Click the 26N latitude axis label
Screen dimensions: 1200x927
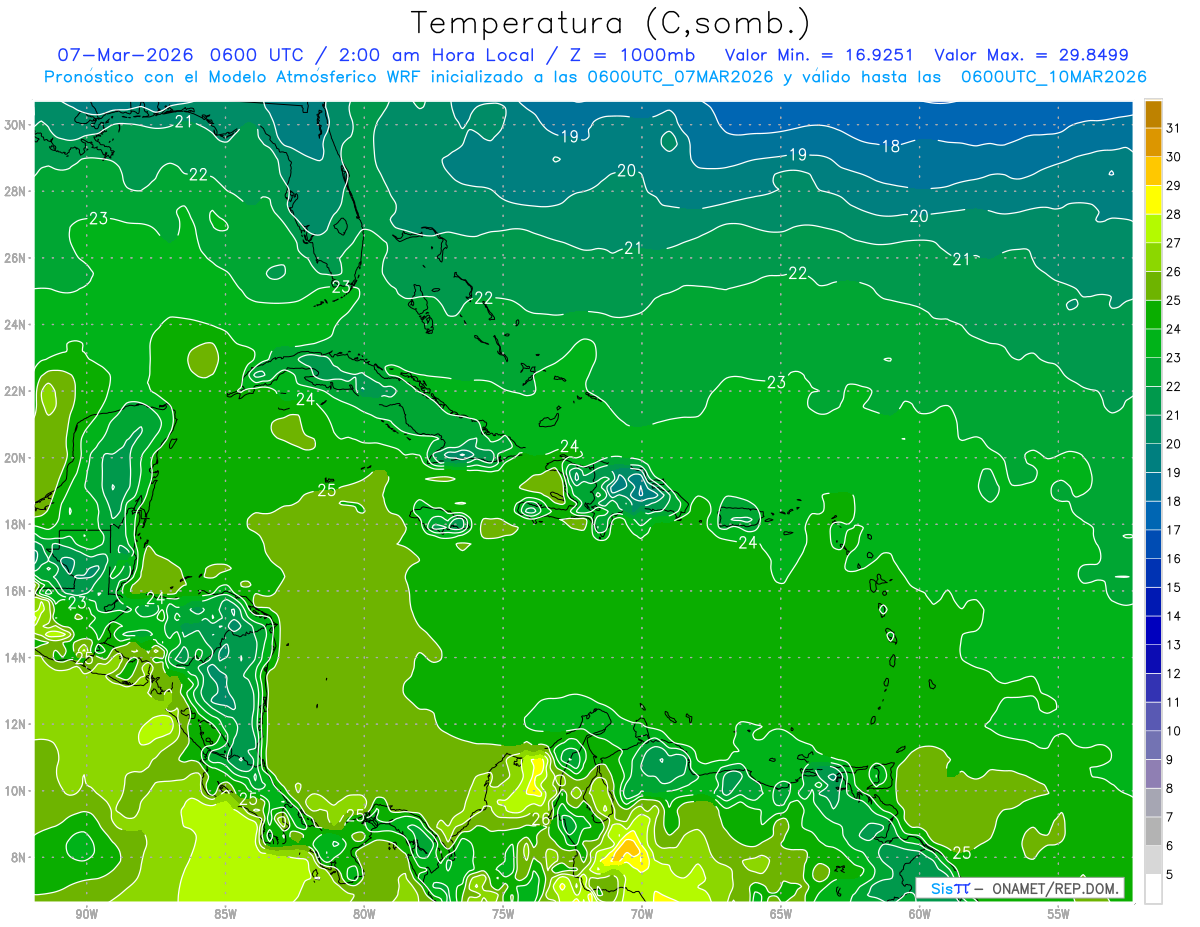(x=15, y=258)
